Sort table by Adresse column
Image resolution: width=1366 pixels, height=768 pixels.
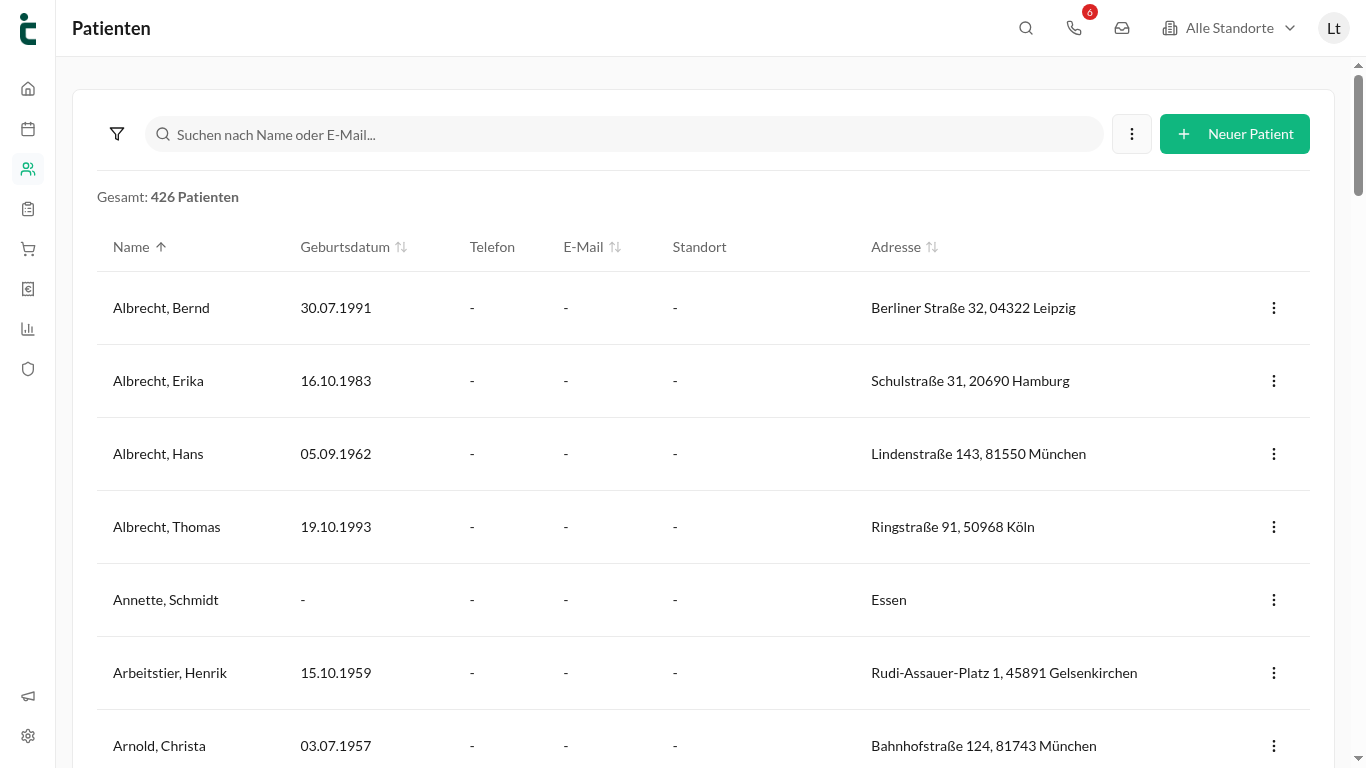(x=905, y=247)
